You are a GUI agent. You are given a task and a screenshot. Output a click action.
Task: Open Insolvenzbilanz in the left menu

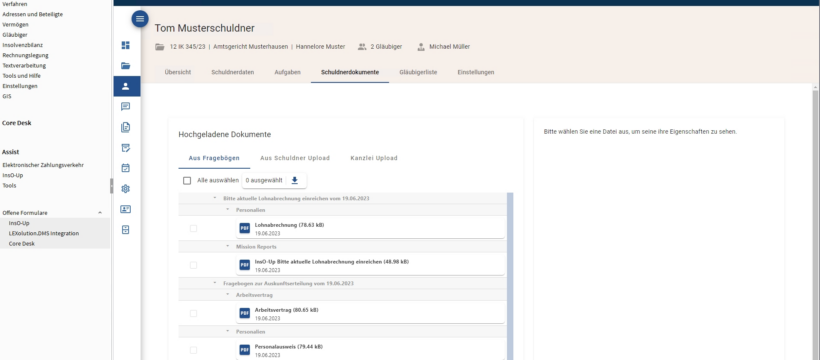tap(22, 45)
